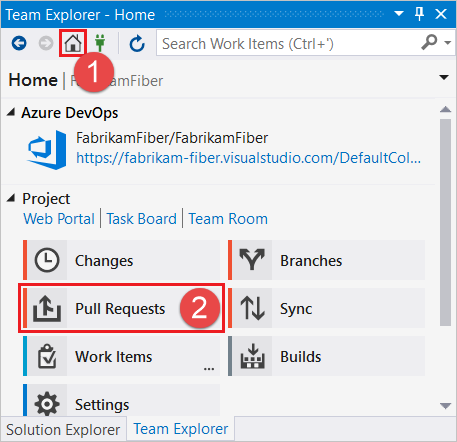The width and height of the screenshot is (457, 442).
Task: Open the Work Items tile
Action: (x=122, y=356)
